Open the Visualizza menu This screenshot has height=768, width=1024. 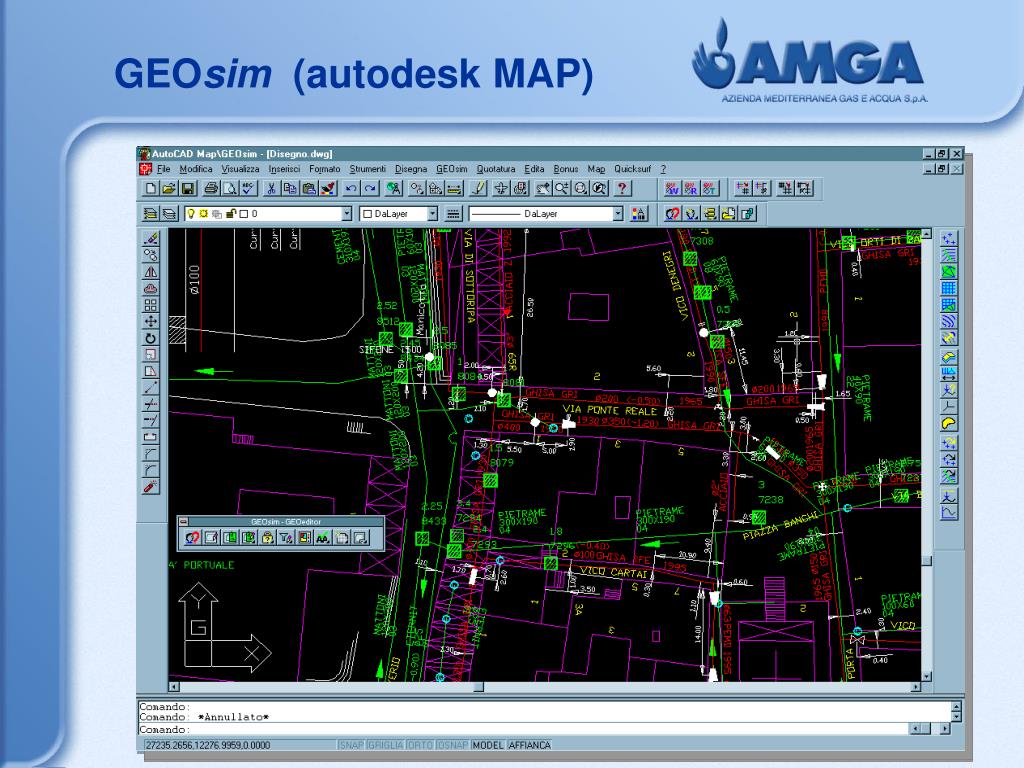point(240,169)
